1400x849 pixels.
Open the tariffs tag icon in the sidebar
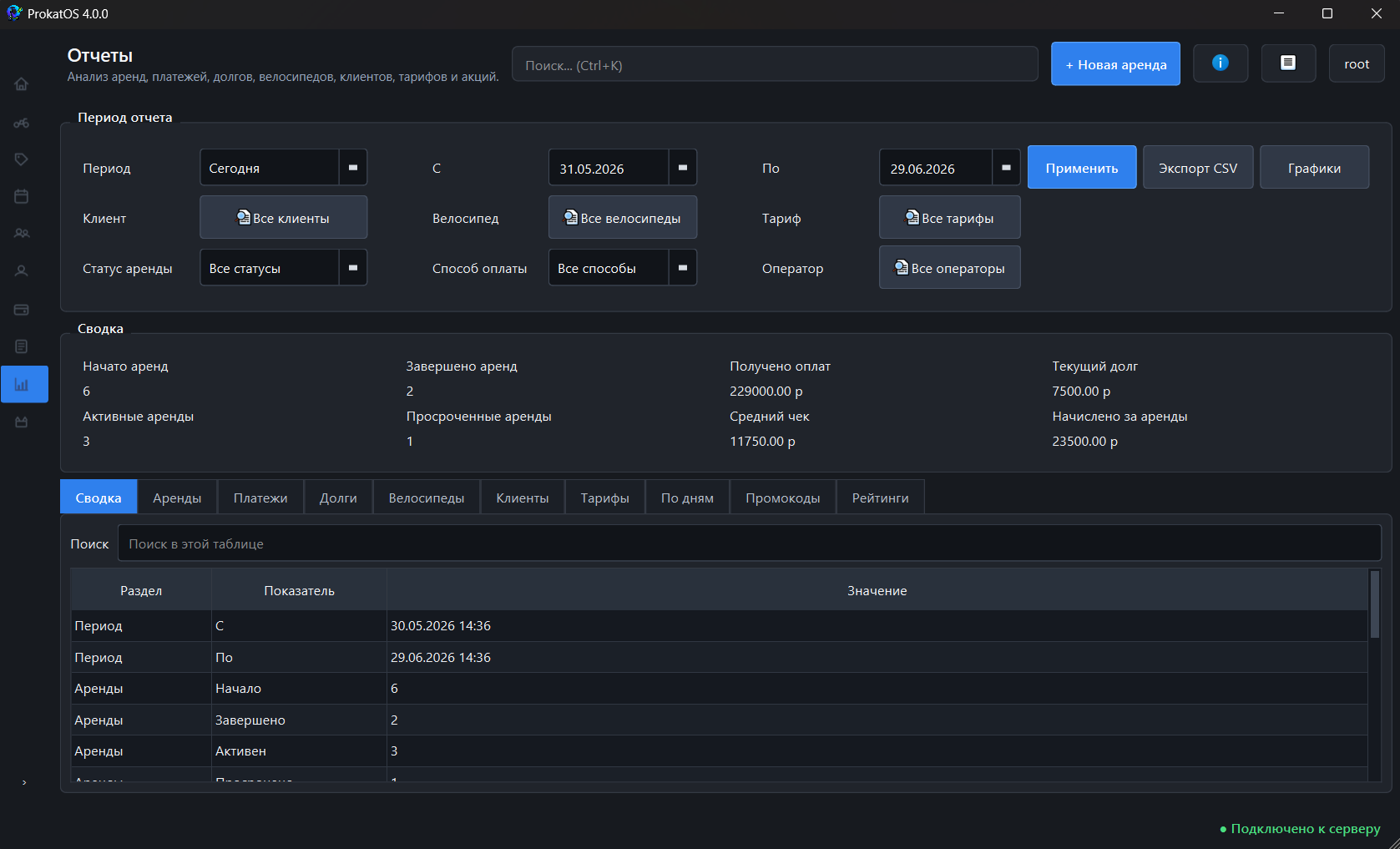click(x=22, y=159)
